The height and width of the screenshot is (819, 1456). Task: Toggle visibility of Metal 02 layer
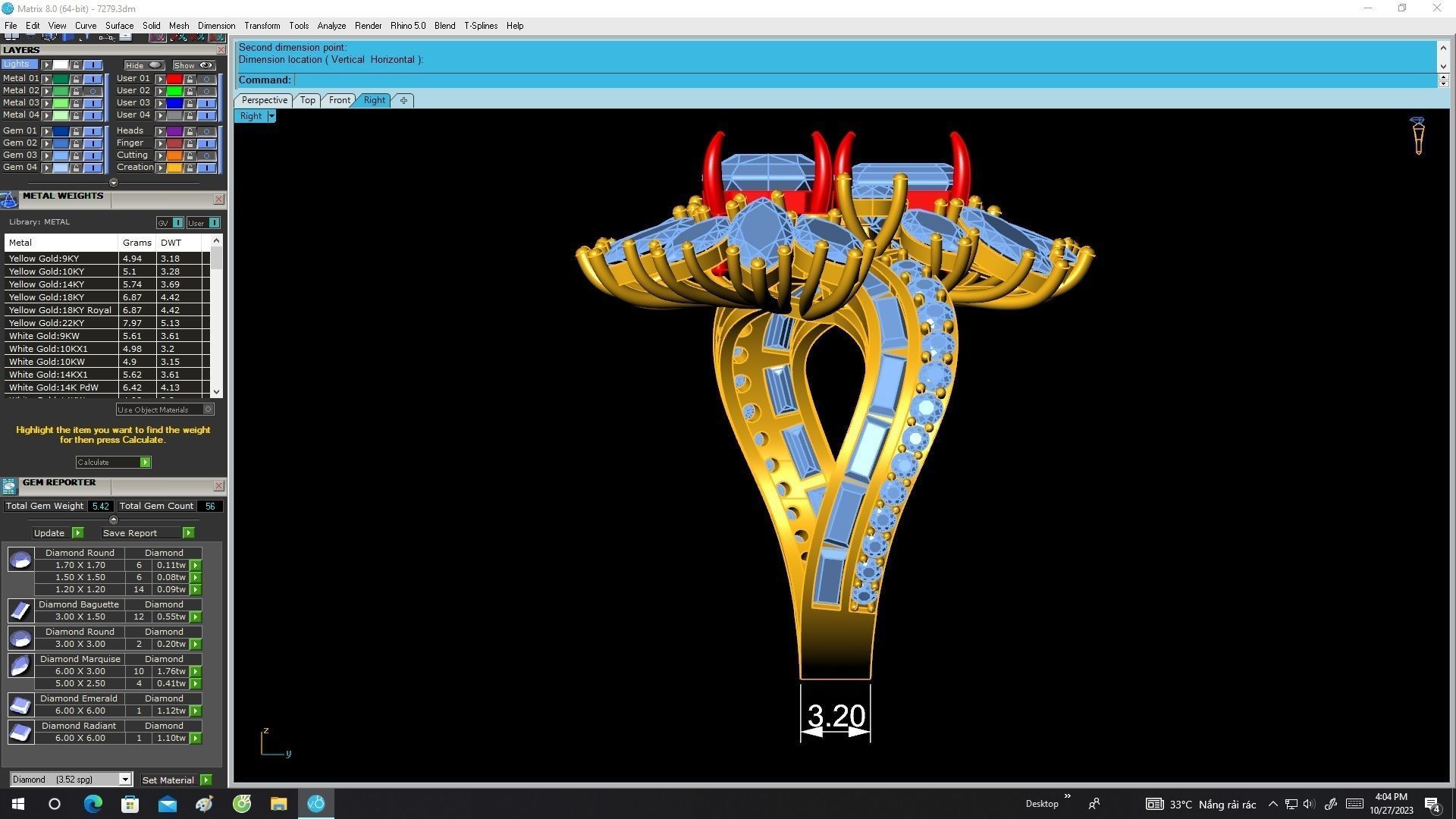[93, 91]
